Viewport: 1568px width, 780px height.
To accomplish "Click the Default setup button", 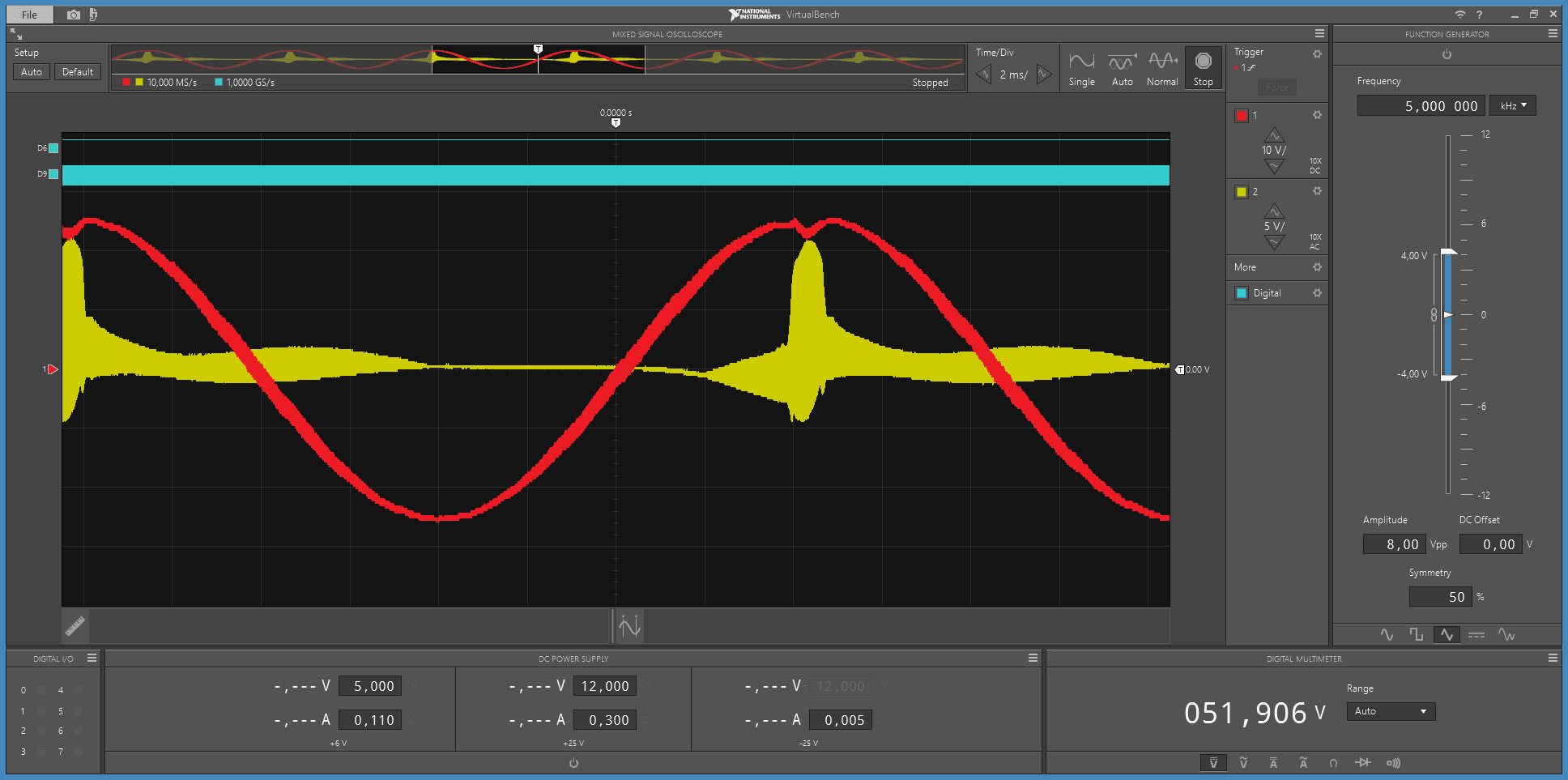I will click(x=78, y=72).
